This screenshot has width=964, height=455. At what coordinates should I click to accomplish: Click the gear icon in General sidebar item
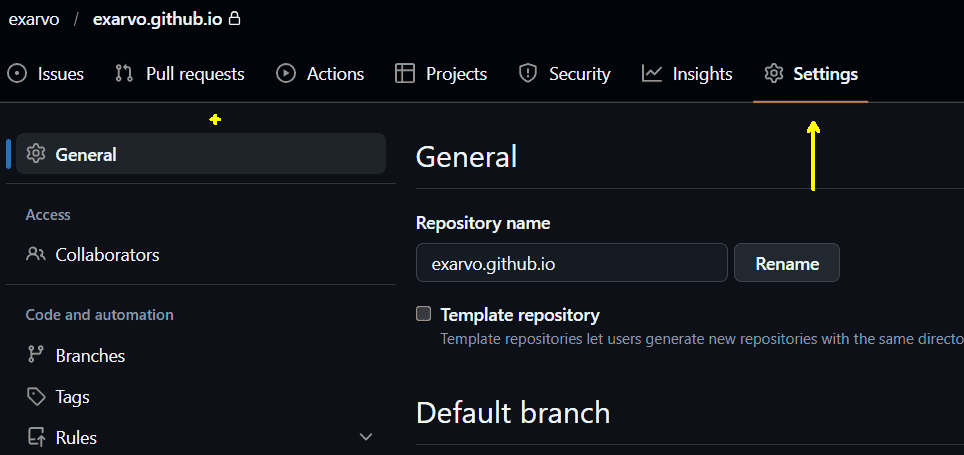pyautogui.click(x=36, y=154)
